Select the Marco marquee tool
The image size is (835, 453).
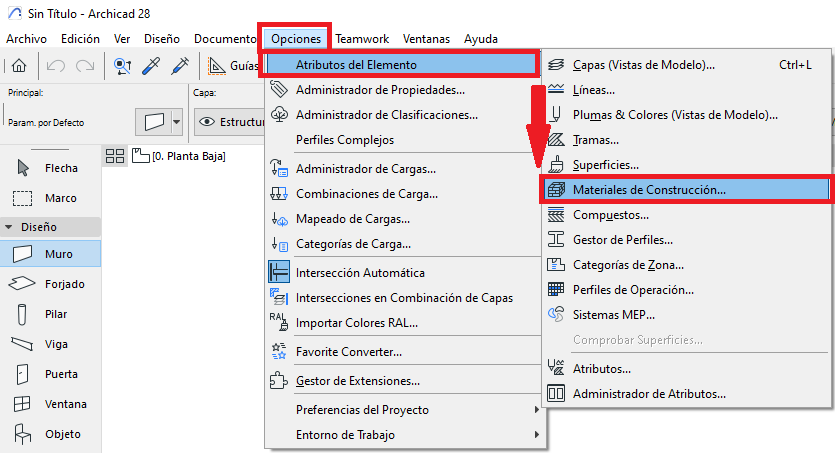tap(50, 198)
